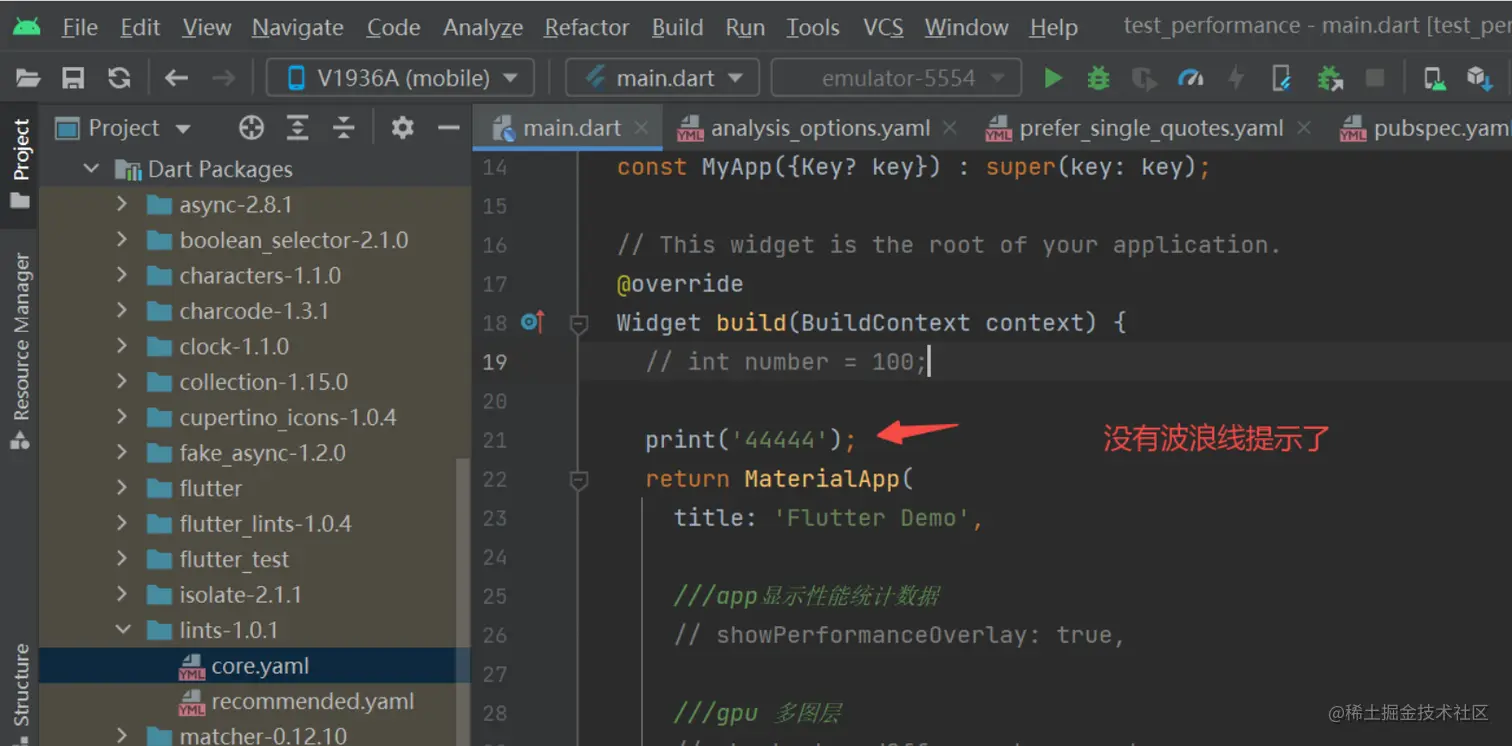Click the Project panel vertical scrollbar

[461, 600]
